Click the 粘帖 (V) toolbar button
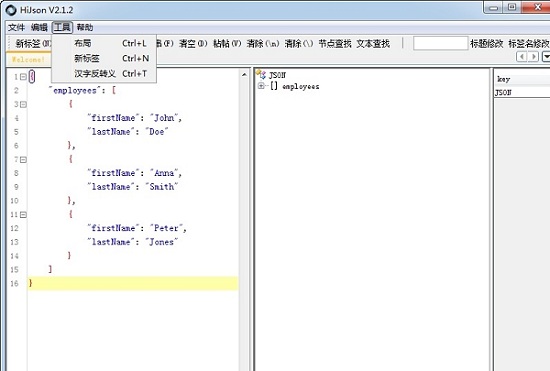 click(227, 43)
